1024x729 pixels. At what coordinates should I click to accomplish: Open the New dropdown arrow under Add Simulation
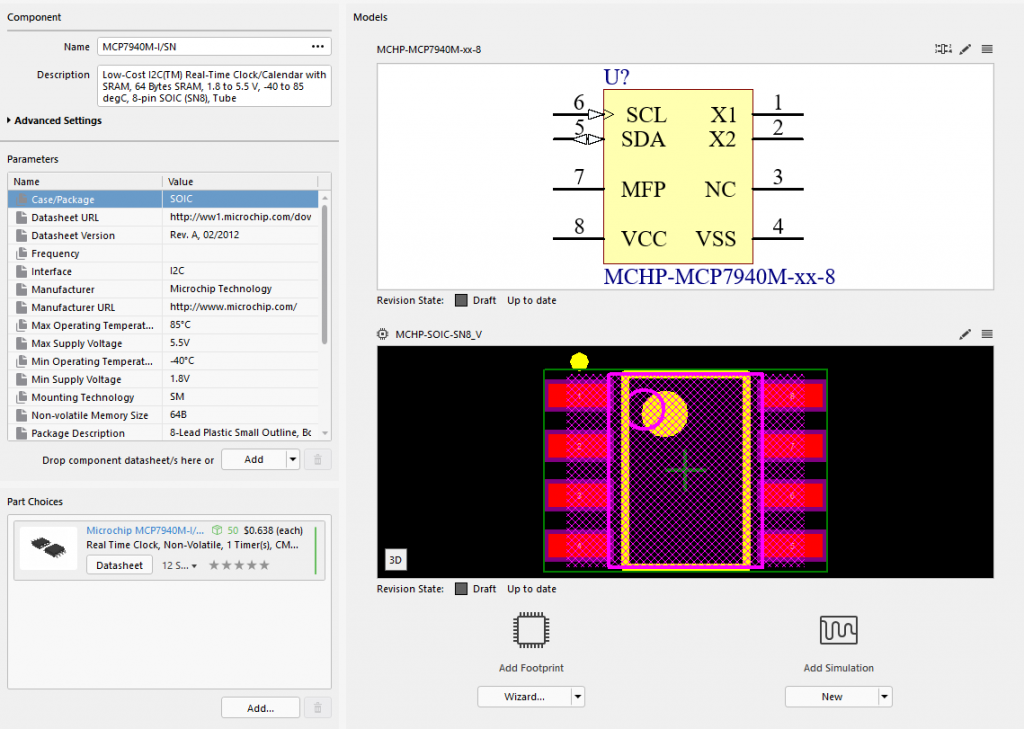884,697
